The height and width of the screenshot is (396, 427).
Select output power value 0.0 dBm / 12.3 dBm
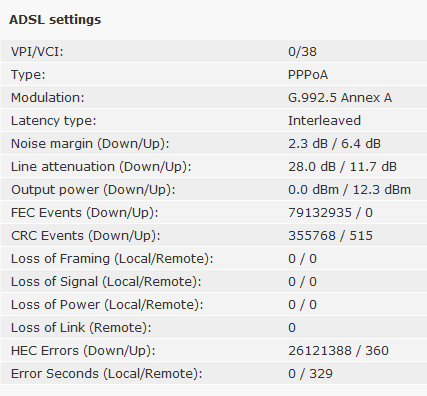click(349, 190)
